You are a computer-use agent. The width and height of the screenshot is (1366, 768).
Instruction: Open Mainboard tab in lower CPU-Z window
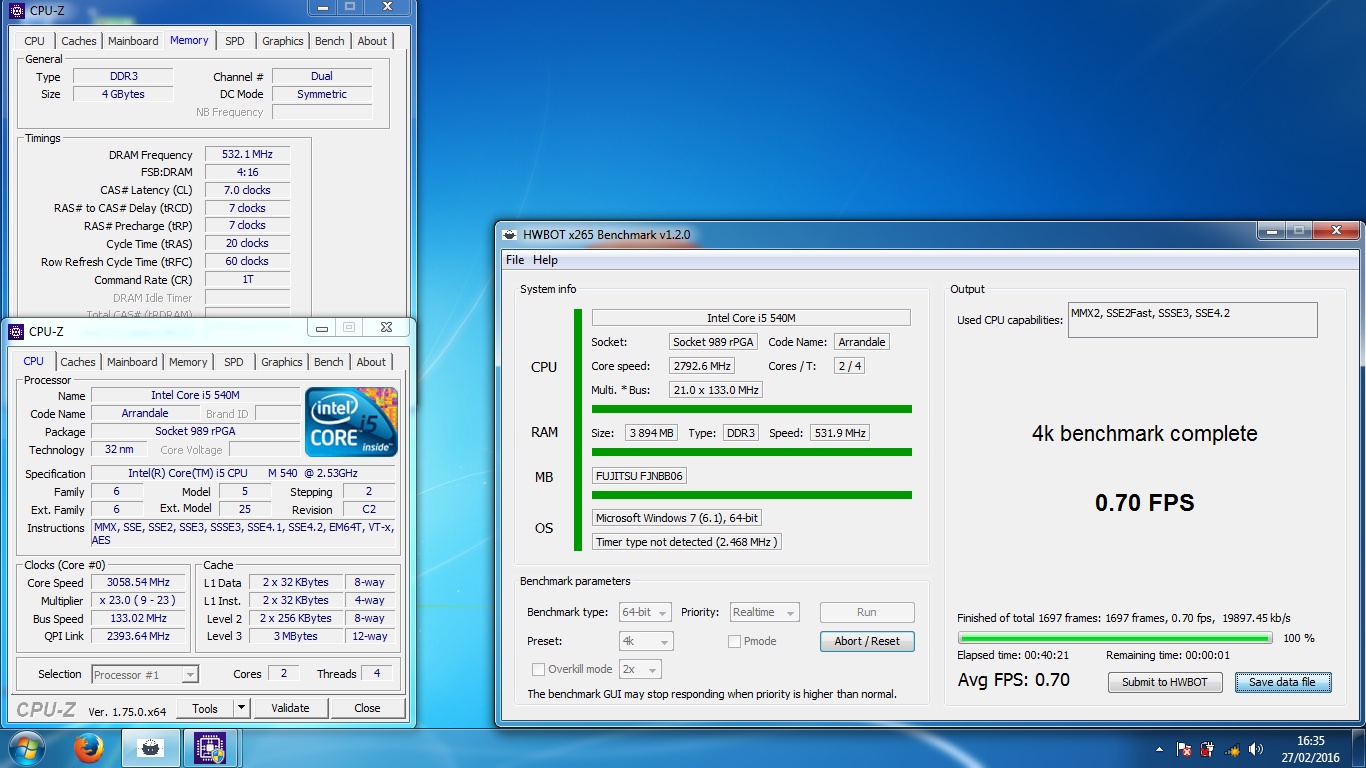[x=132, y=362]
